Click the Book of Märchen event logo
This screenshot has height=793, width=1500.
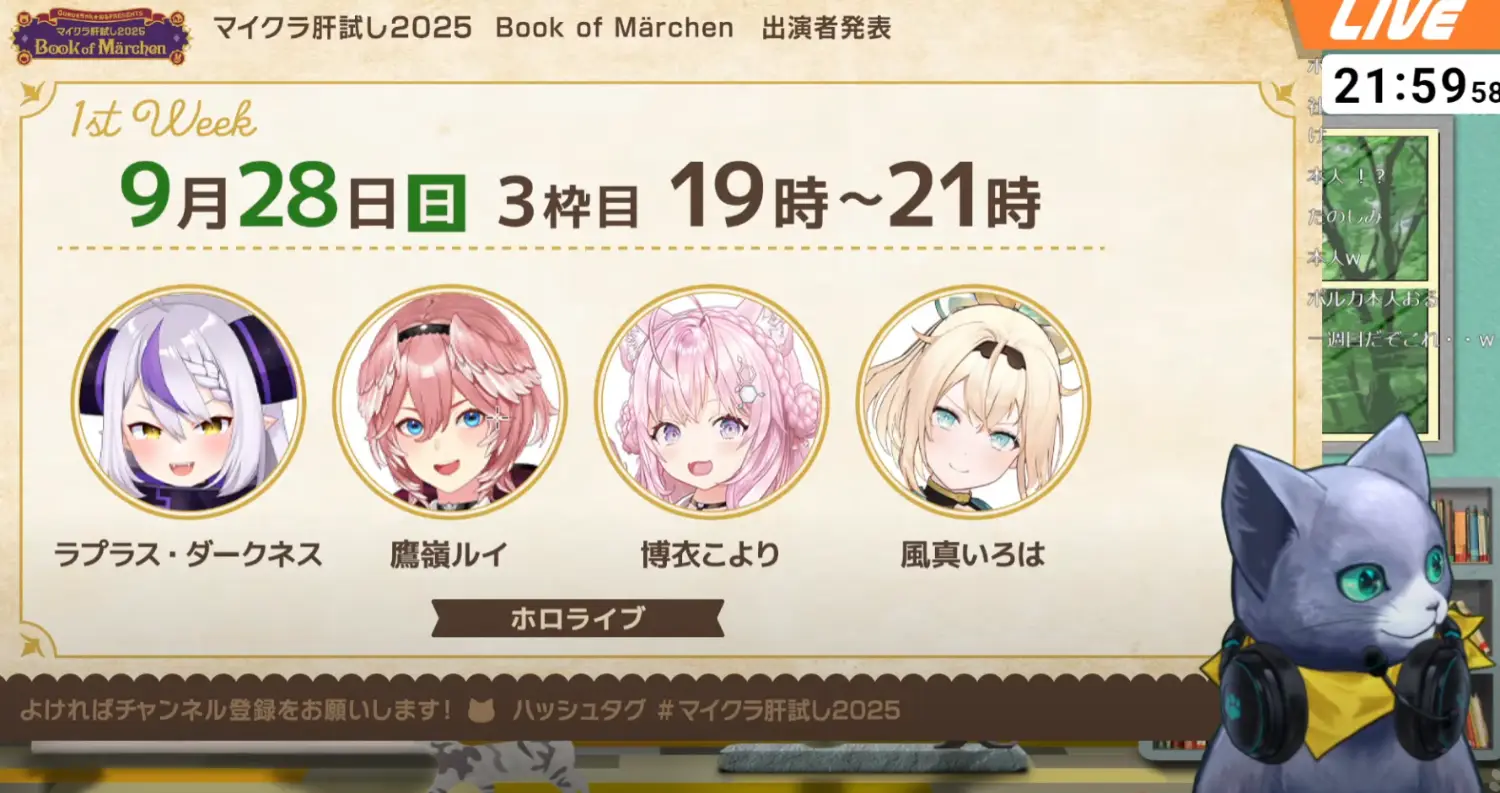(x=101, y=36)
